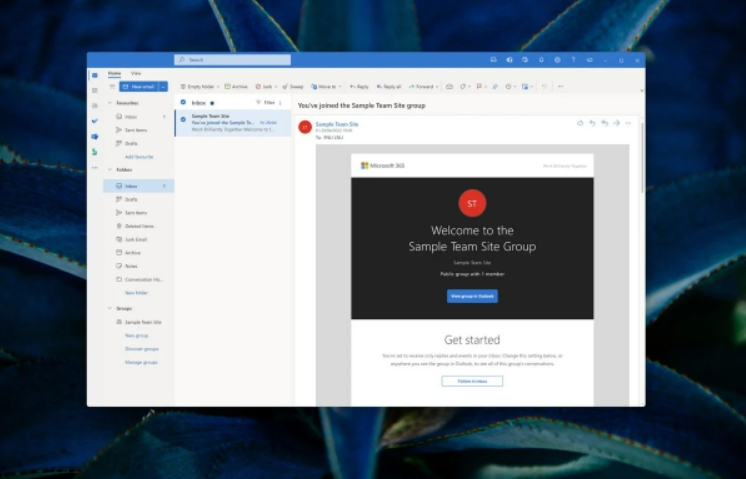Open the Notes folder
This screenshot has height=479, width=746.
139,266
